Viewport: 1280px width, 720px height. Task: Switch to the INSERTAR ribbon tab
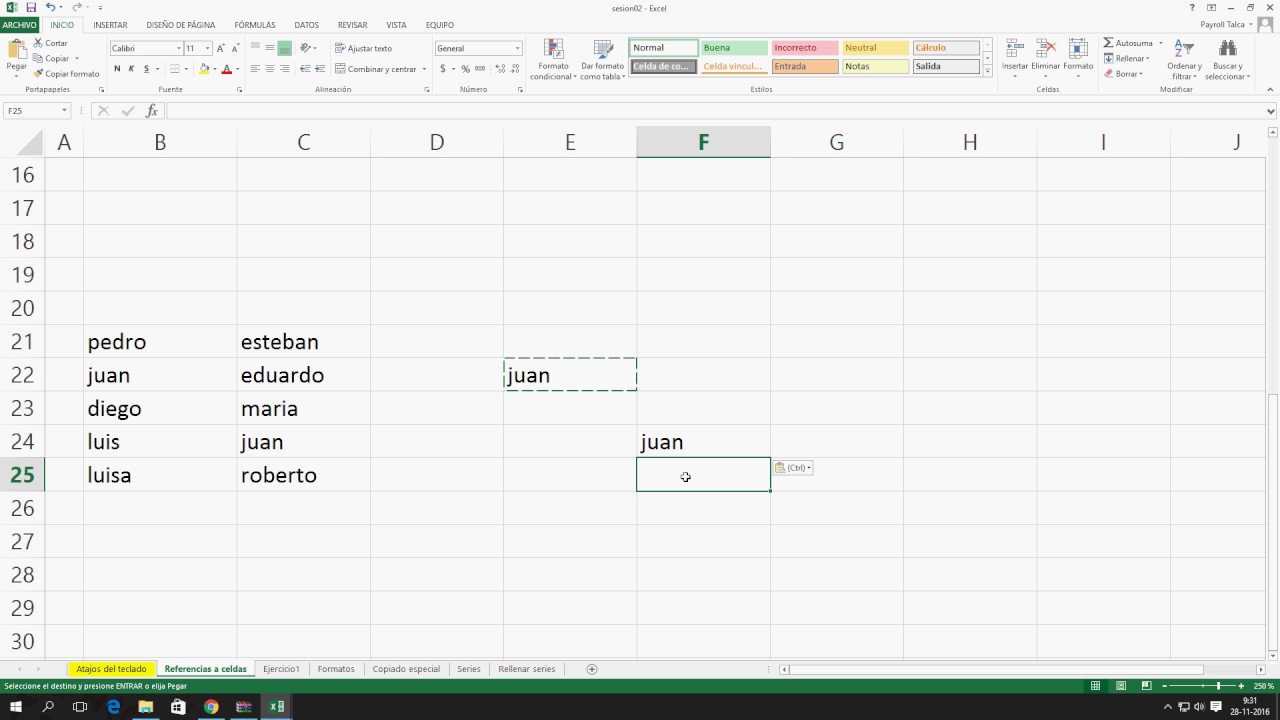pos(110,25)
